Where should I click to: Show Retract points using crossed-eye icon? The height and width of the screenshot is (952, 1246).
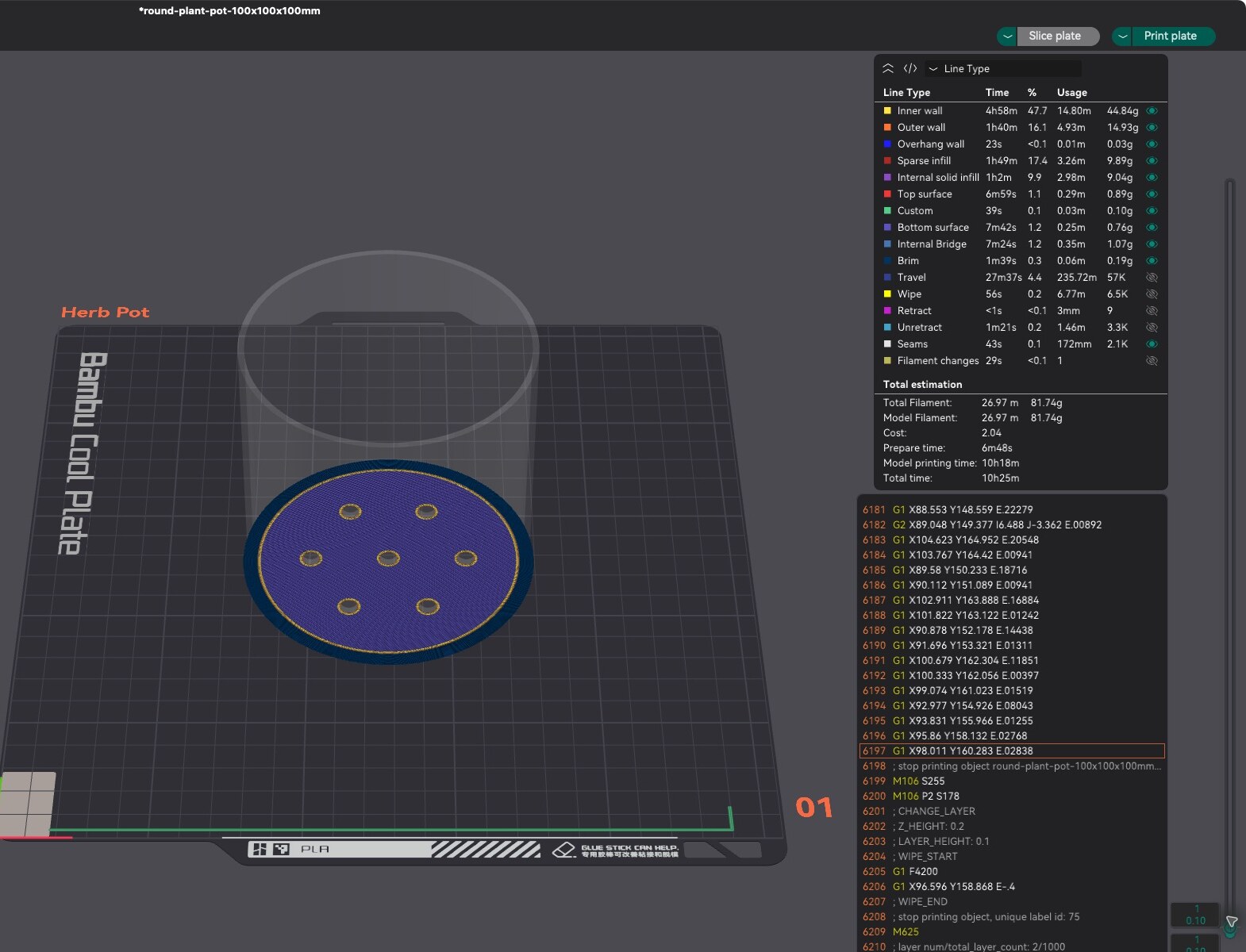click(x=1152, y=311)
